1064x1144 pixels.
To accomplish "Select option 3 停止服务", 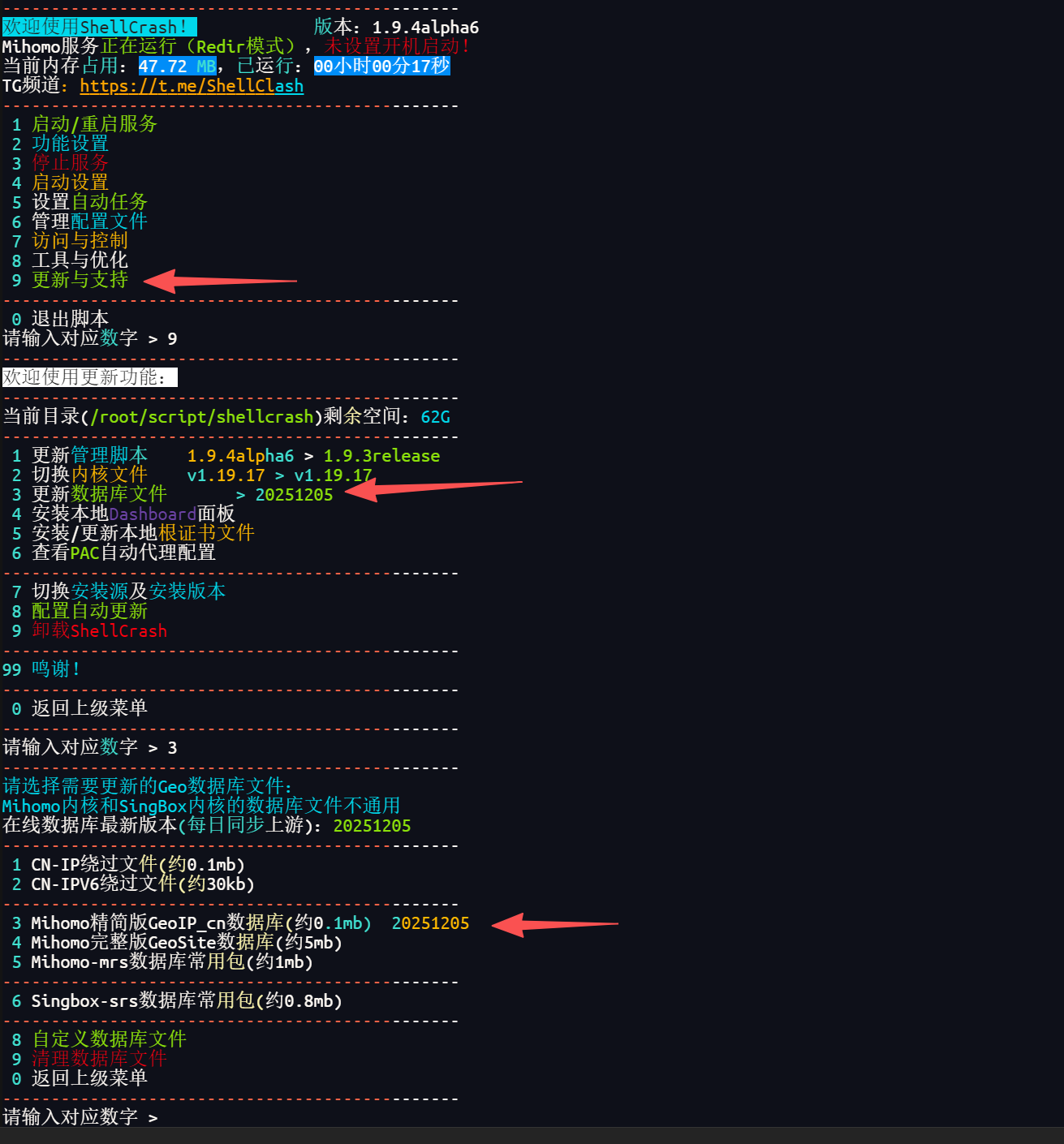I will tap(70, 163).
